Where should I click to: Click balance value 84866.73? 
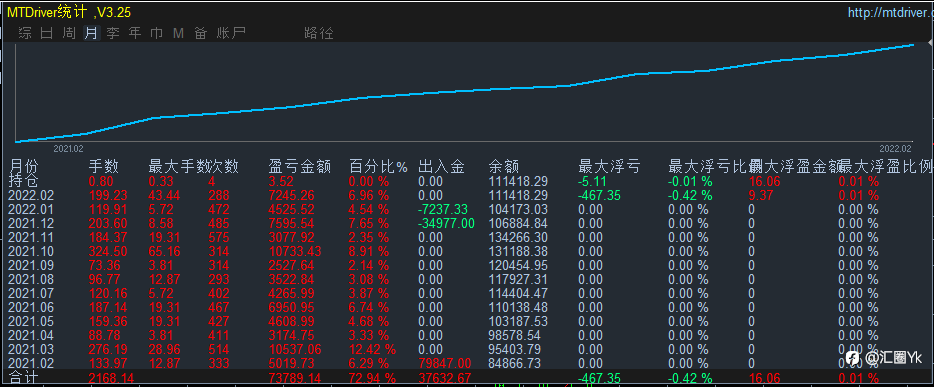coord(514,363)
